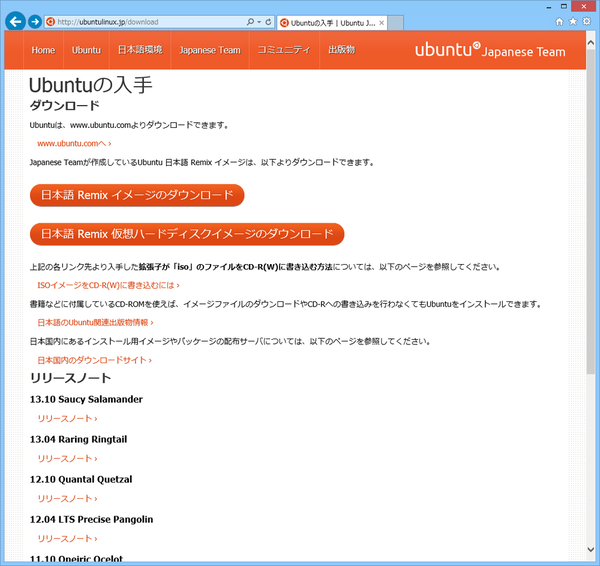600x566 pixels.
Task: Maximize the browser window
Action: point(563,7)
